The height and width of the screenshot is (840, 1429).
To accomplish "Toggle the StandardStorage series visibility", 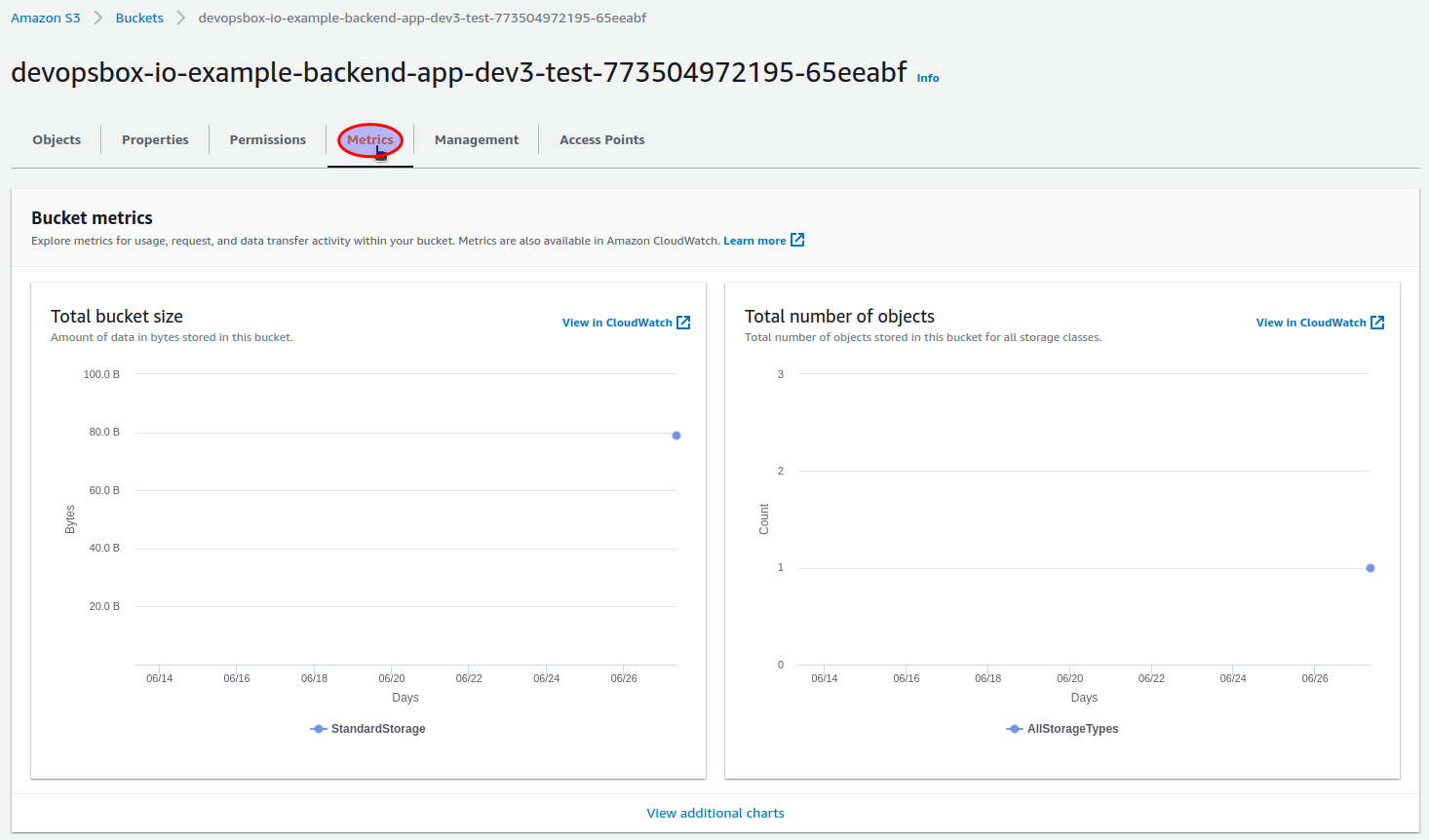I will pyautogui.click(x=367, y=728).
